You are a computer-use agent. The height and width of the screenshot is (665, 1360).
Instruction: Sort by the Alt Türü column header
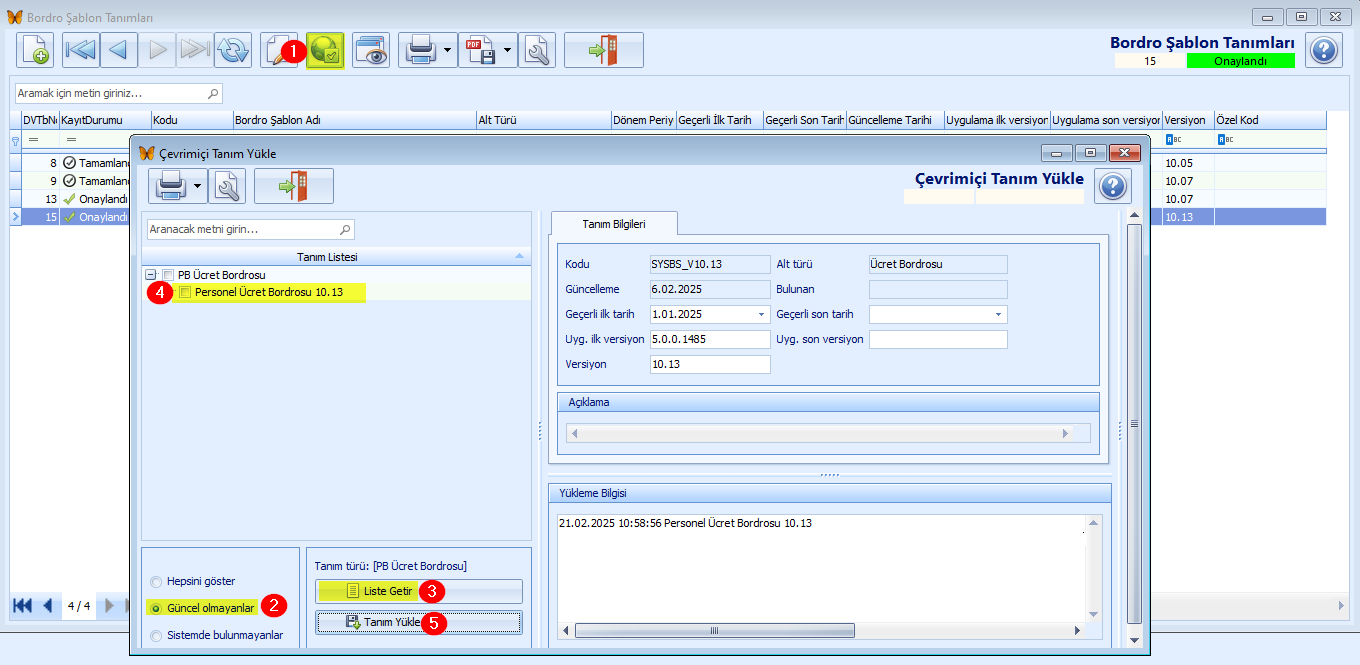click(x=543, y=120)
